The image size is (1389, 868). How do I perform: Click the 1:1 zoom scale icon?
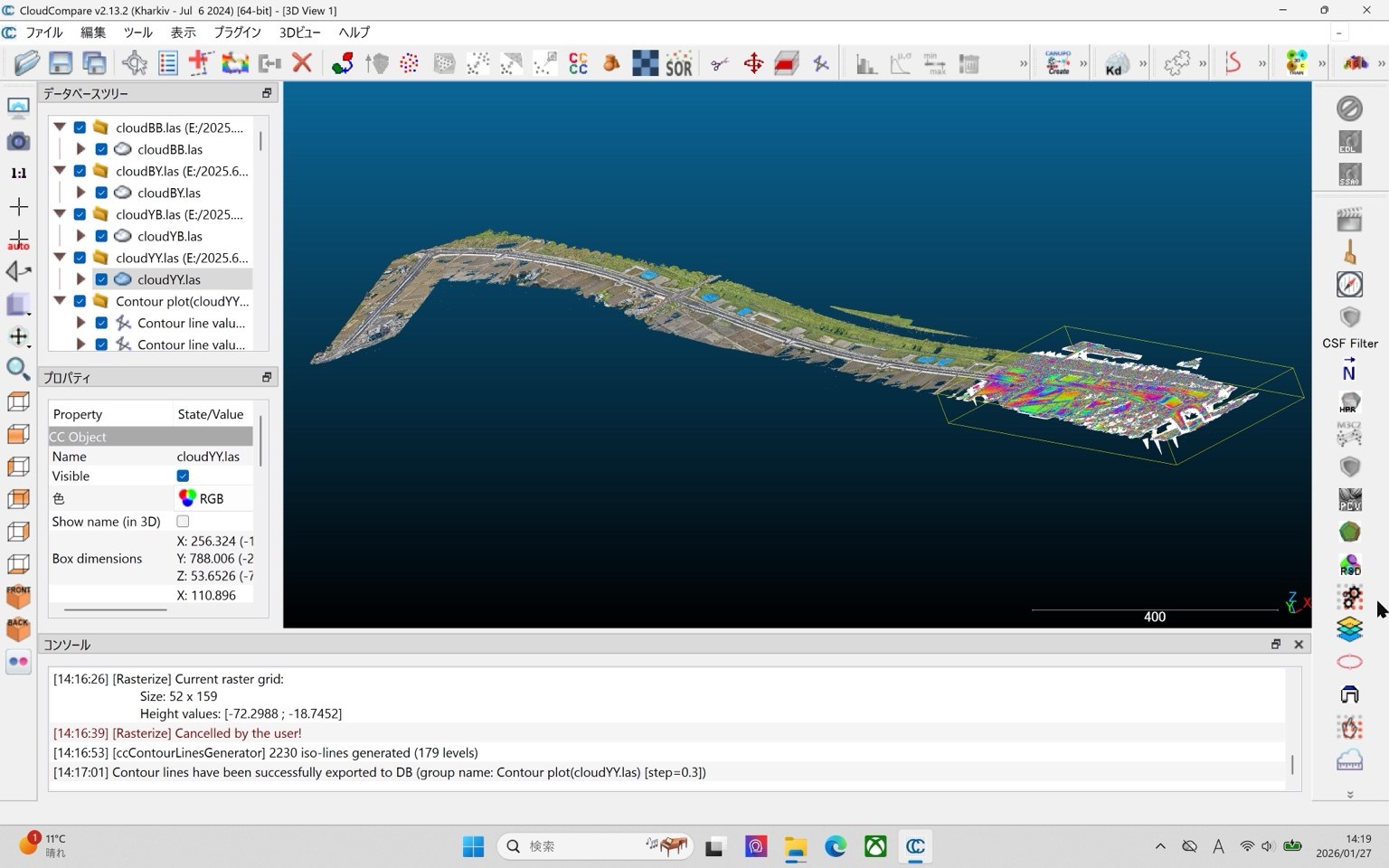[18, 173]
